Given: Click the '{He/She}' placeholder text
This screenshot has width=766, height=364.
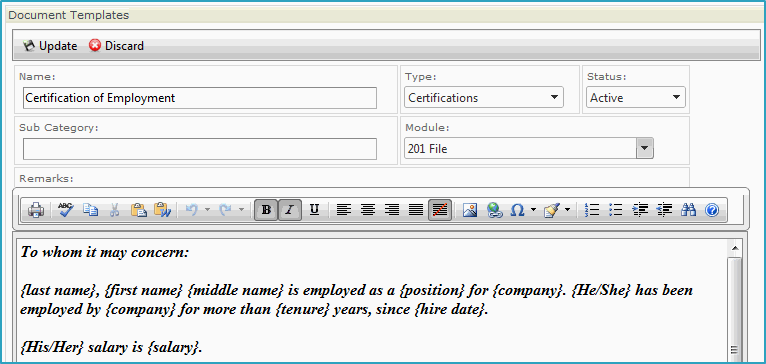Looking at the screenshot, I should pos(601,291).
